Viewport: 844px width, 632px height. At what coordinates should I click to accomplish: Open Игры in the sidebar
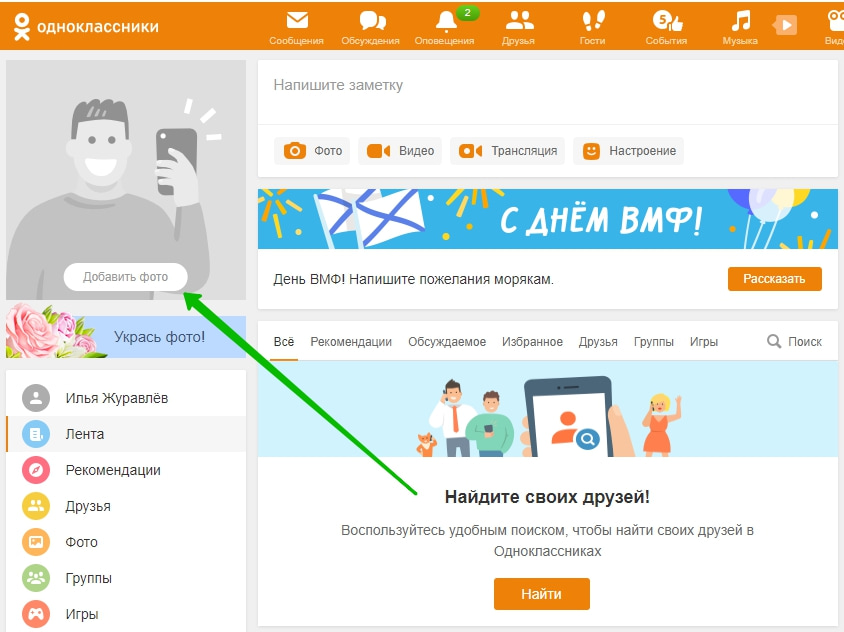pos(126,614)
